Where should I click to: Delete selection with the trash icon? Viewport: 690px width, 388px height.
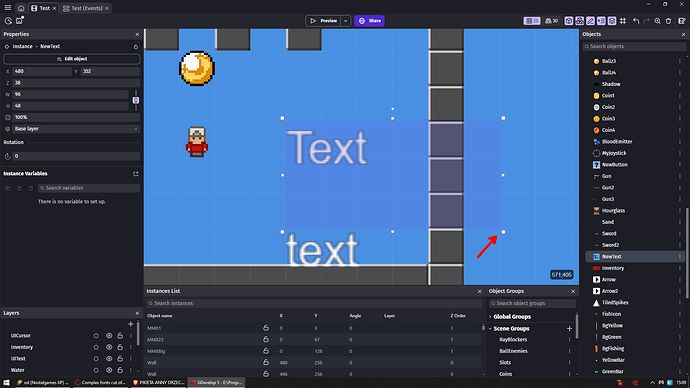pos(668,21)
